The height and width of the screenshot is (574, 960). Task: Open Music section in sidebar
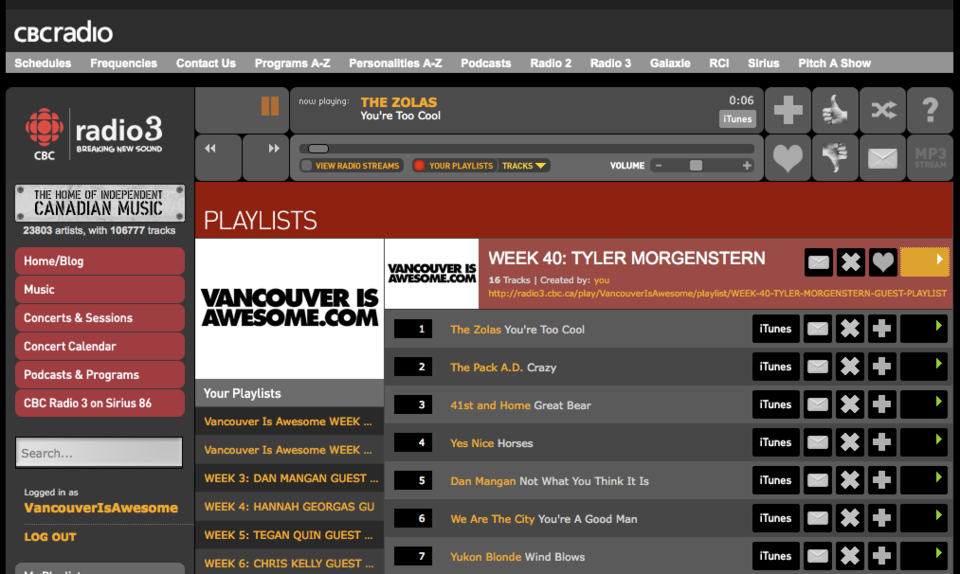tap(100, 289)
